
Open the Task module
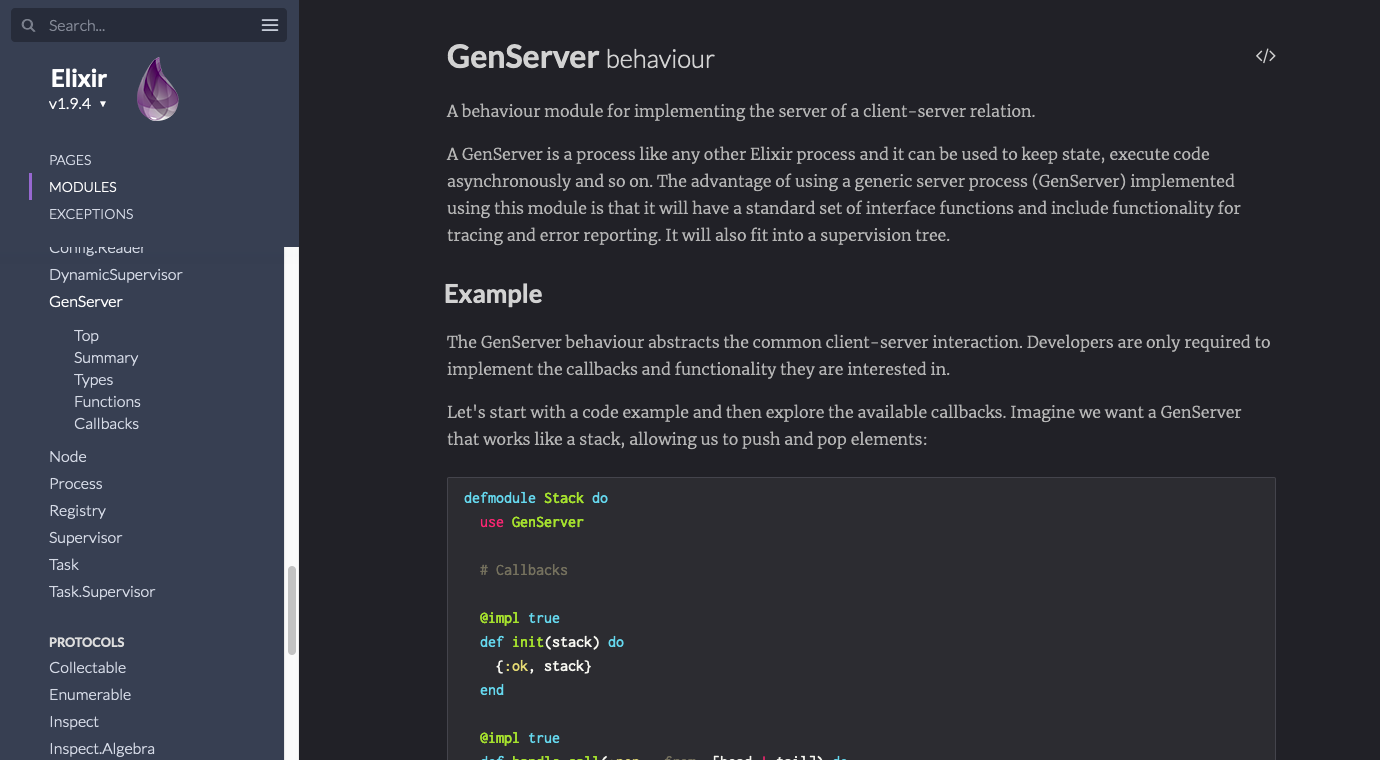click(64, 564)
